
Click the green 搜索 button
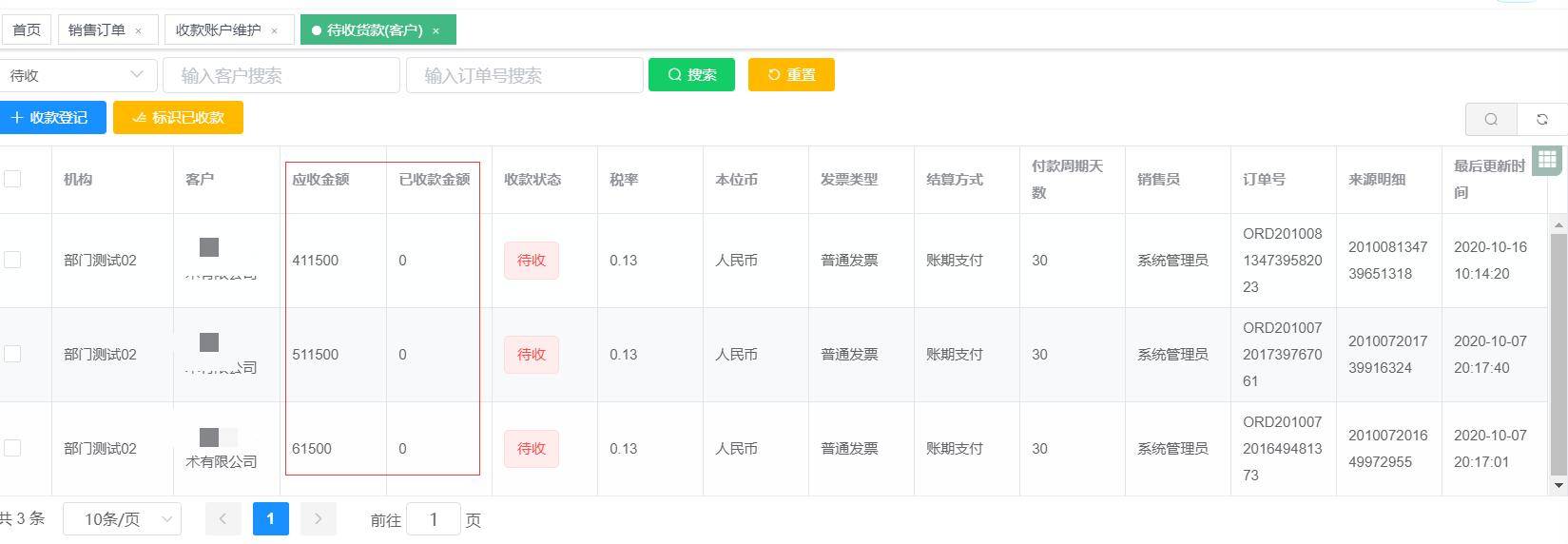tap(691, 74)
